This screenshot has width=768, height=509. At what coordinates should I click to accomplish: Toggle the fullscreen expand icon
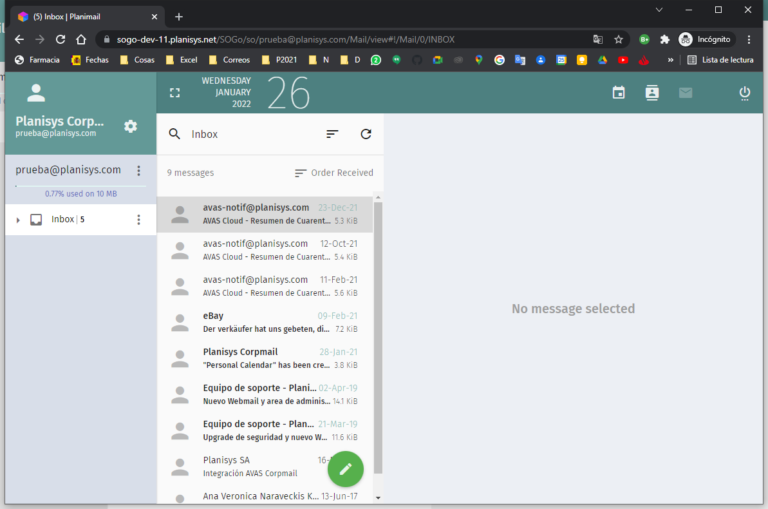coord(175,93)
